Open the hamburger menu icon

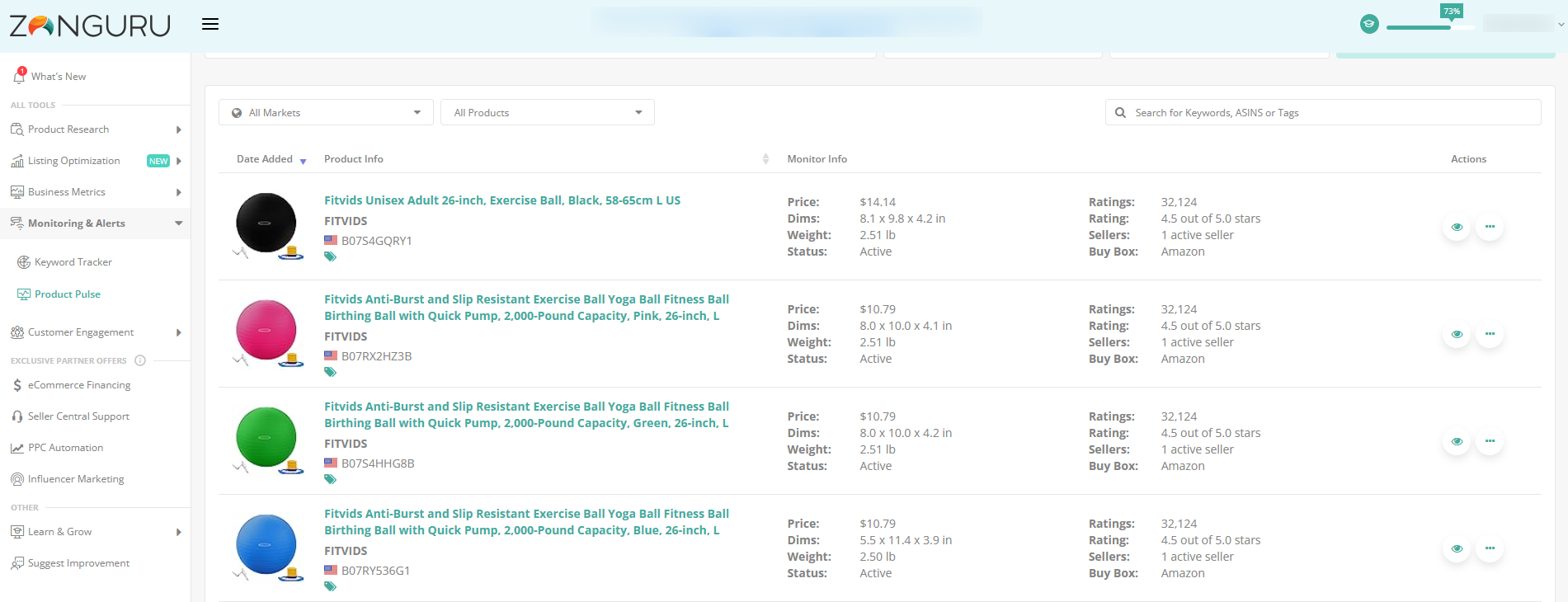click(x=210, y=24)
